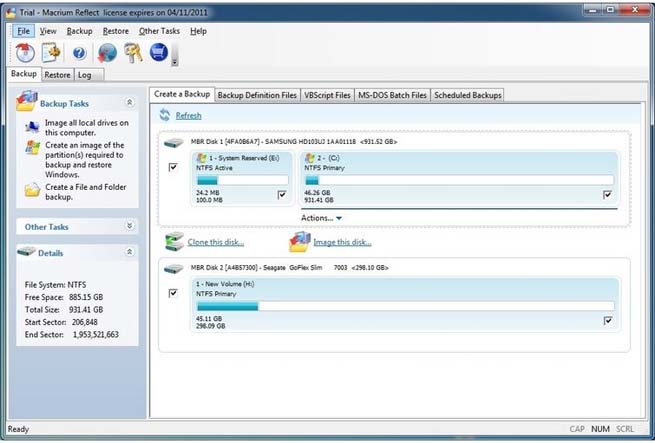Click the NUM indicator in status bar
Image resolution: width=655 pixels, height=443 pixels.
click(600, 429)
